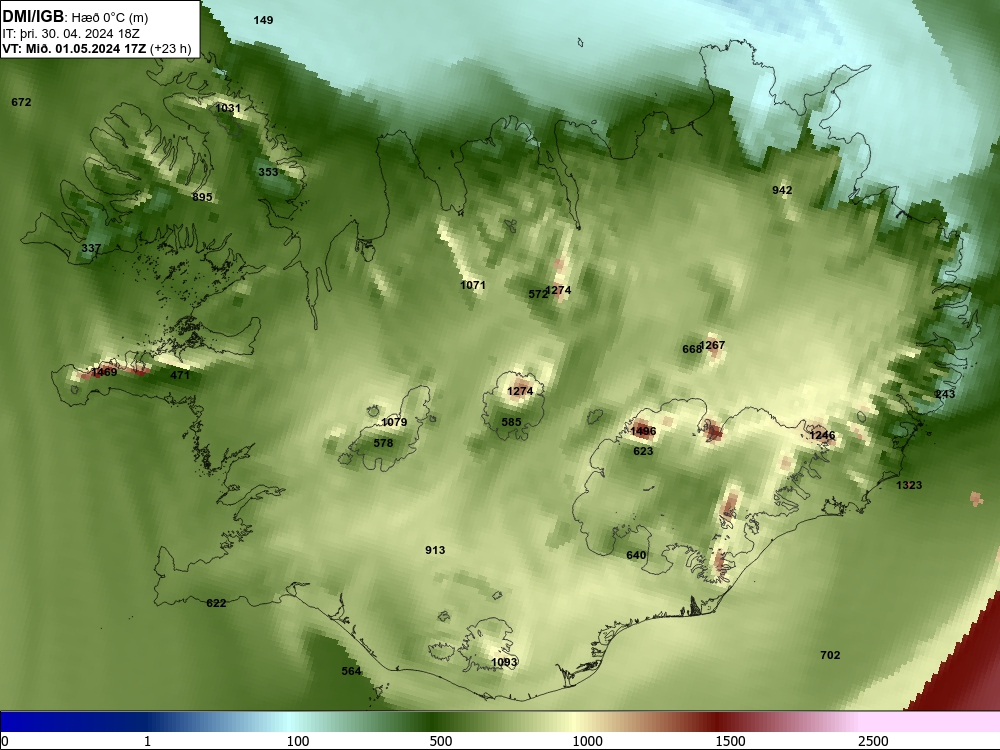This screenshot has width=1000, height=750.
Task: Click the 243 value on the east coast
Action: point(945,394)
